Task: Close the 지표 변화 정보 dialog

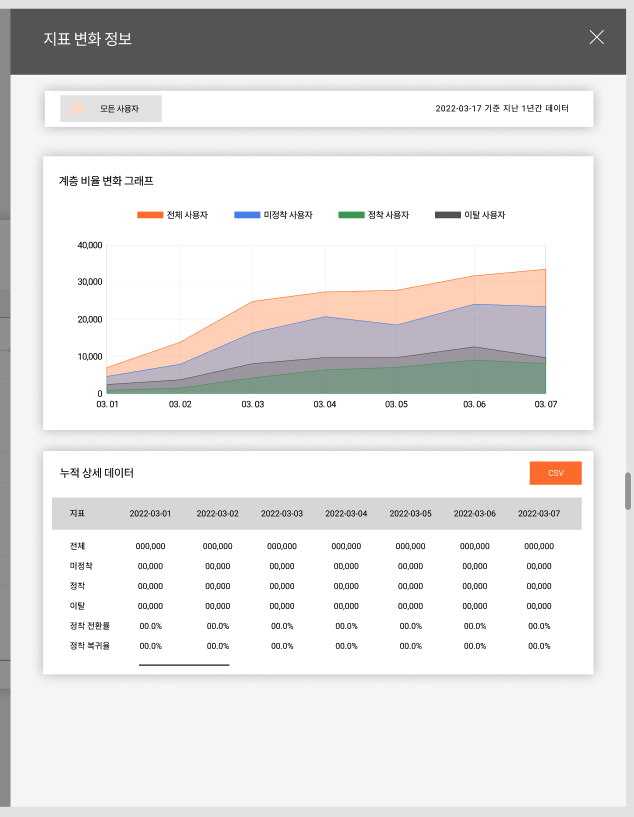Action: click(x=596, y=37)
